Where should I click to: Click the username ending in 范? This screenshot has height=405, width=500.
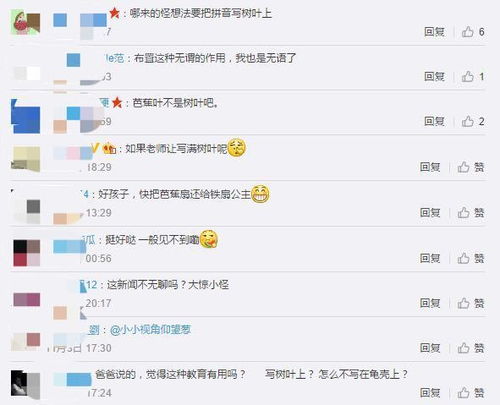115,58
